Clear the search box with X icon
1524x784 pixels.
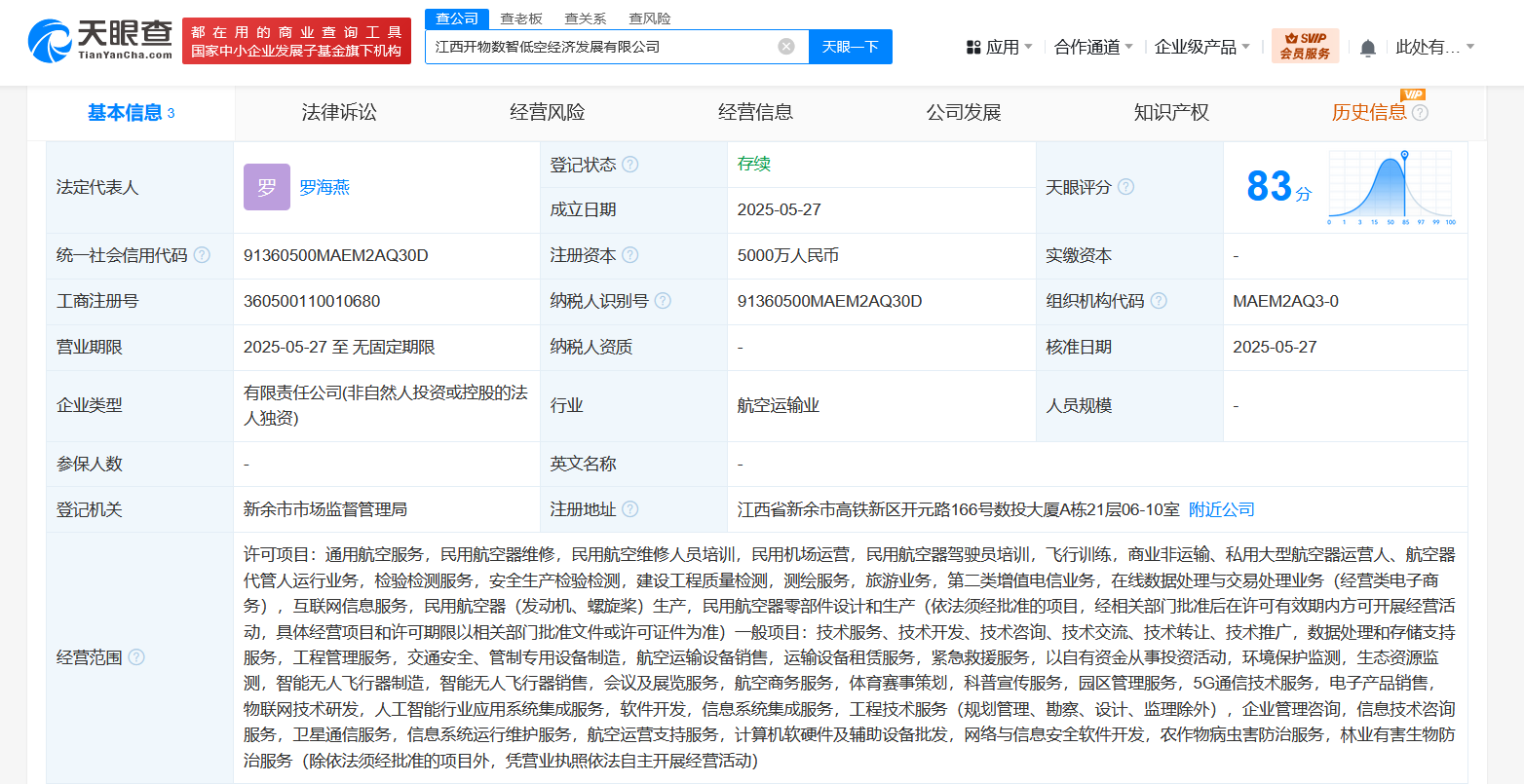coord(786,47)
